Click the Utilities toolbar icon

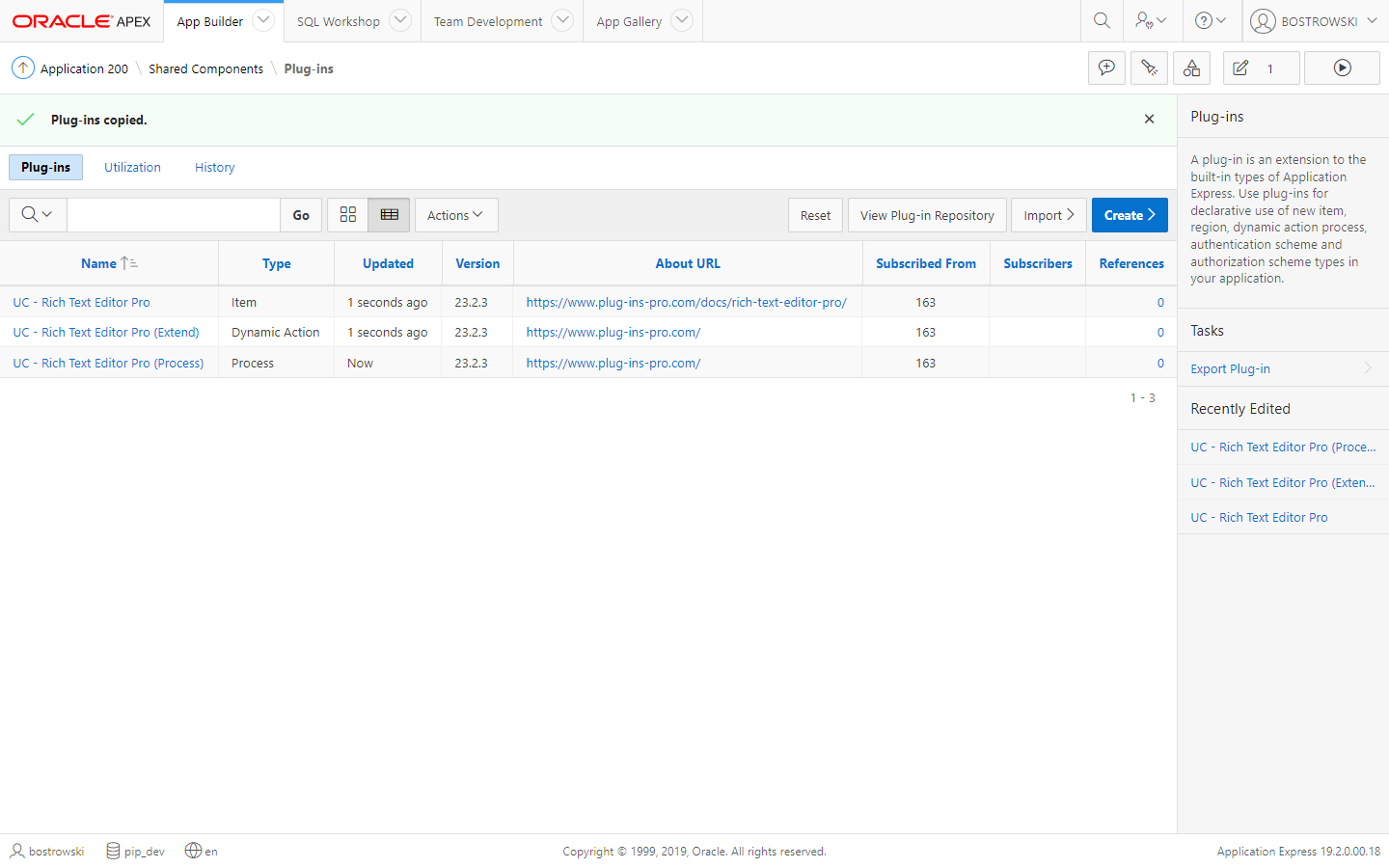click(x=1149, y=68)
